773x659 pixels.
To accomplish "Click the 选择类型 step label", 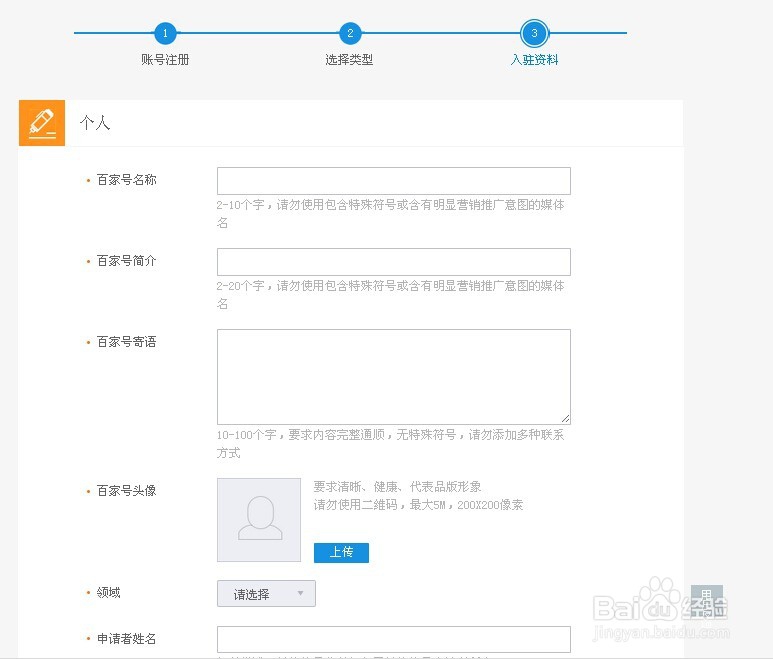I will (349, 60).
